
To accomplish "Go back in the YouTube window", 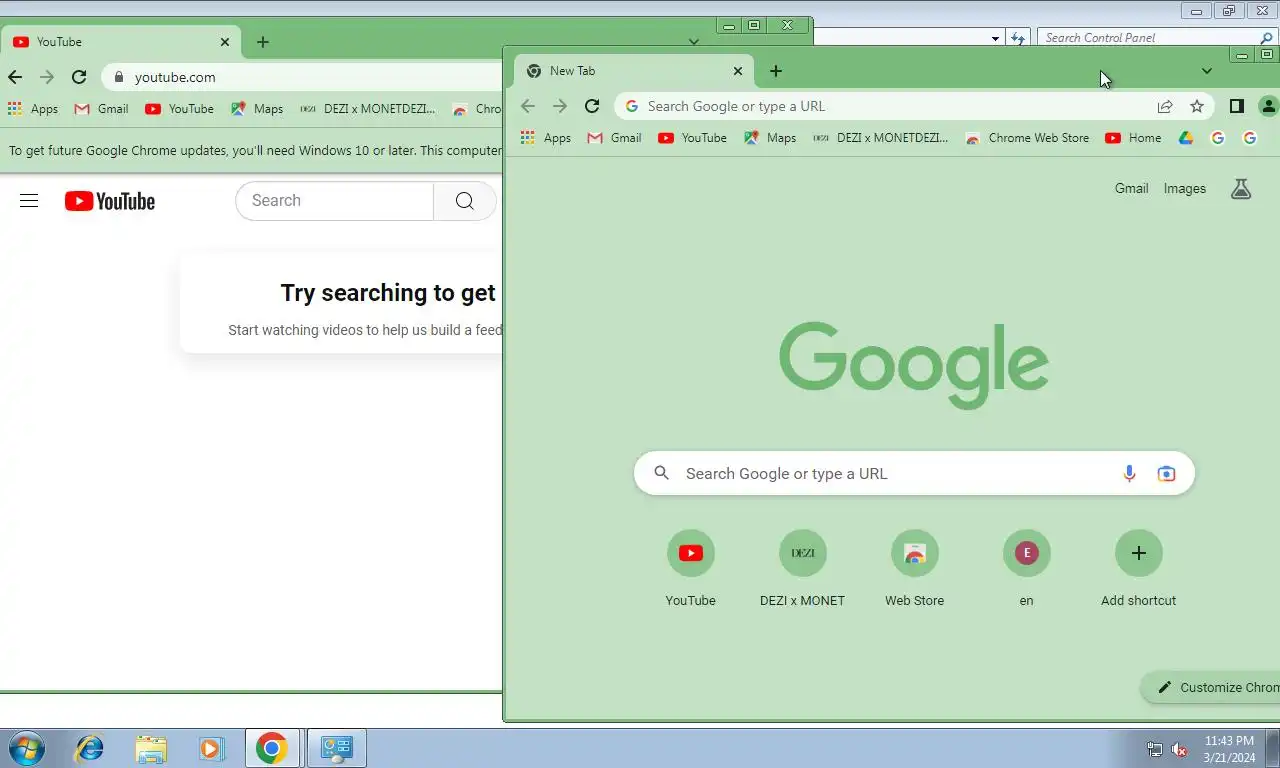I will (x=15, y=77).
